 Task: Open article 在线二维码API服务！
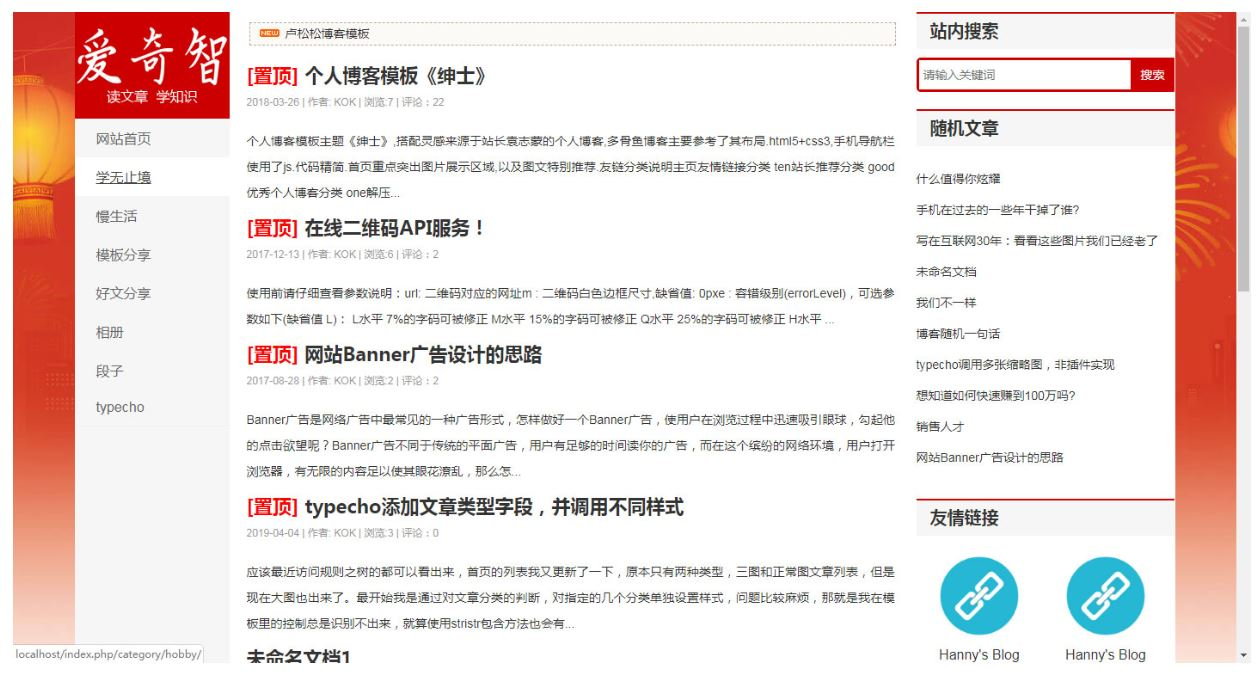click(x=366, y=228)
